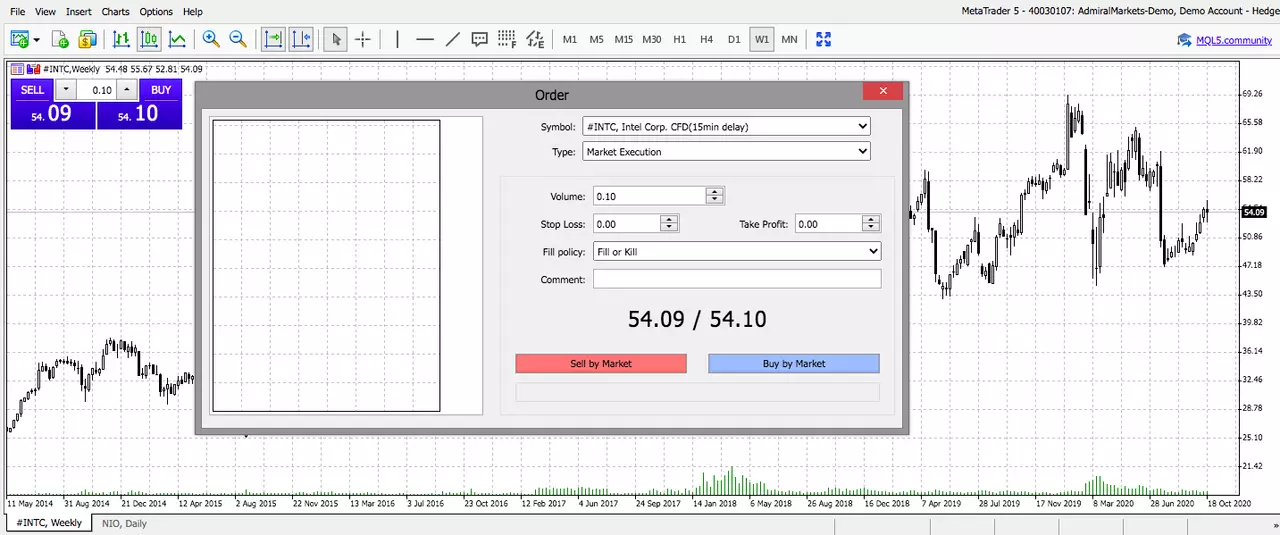This screenshot has height=535, width=1280.
Task: Open the View menu
Action: [x=45, y=12]
